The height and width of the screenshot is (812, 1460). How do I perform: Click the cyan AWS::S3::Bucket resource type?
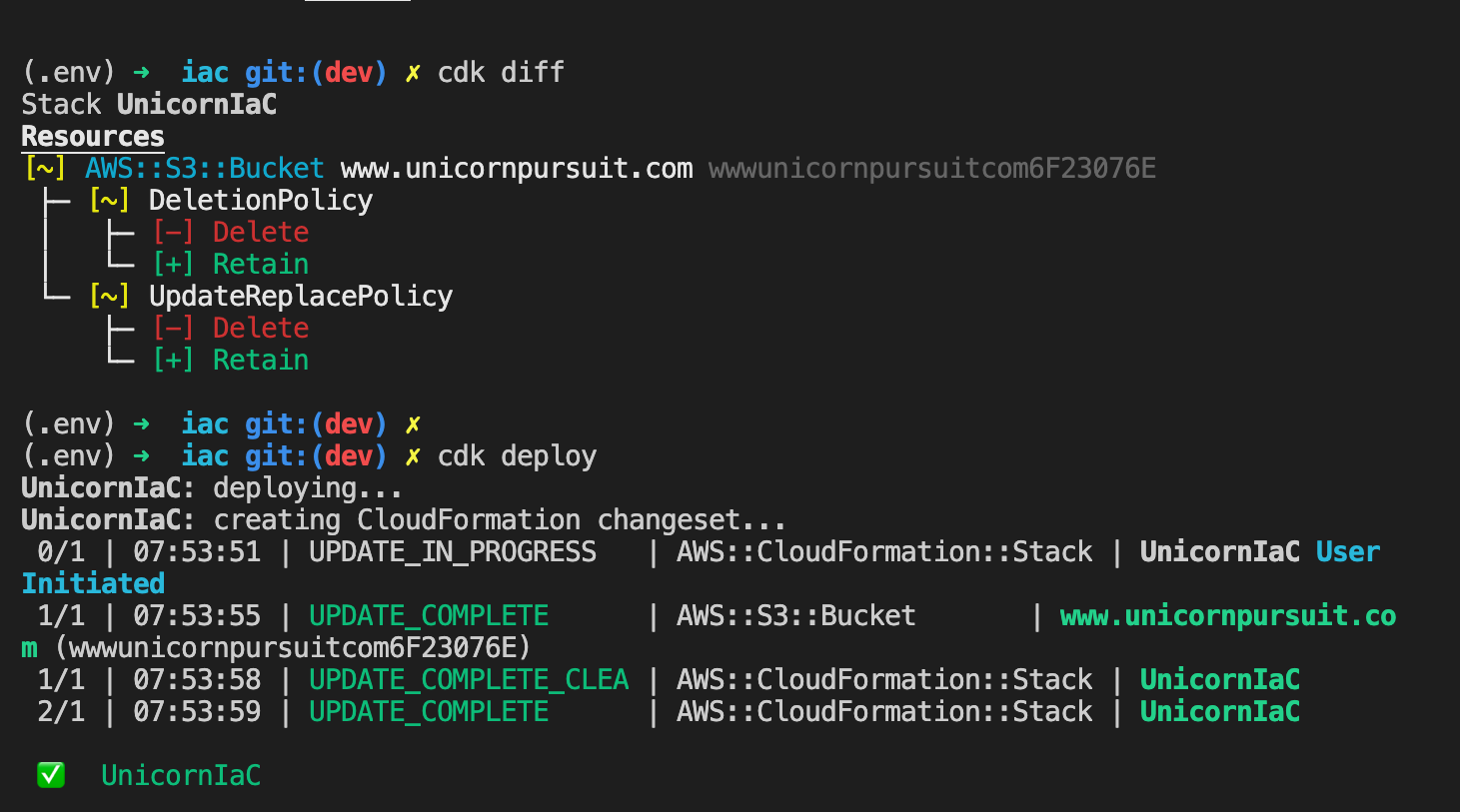pyautogui.click(x=205, y=169)
